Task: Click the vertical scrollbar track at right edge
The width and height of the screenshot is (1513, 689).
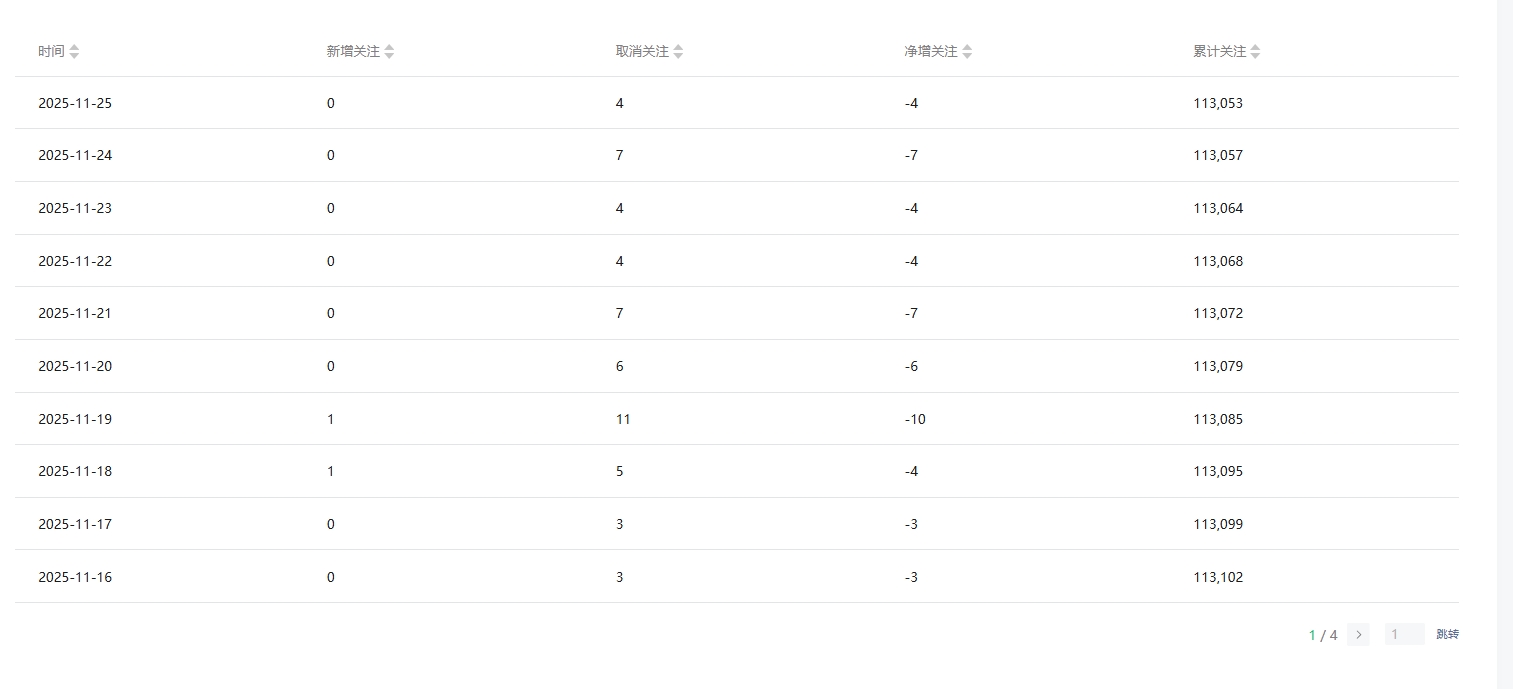Action: pos(1504,344)
